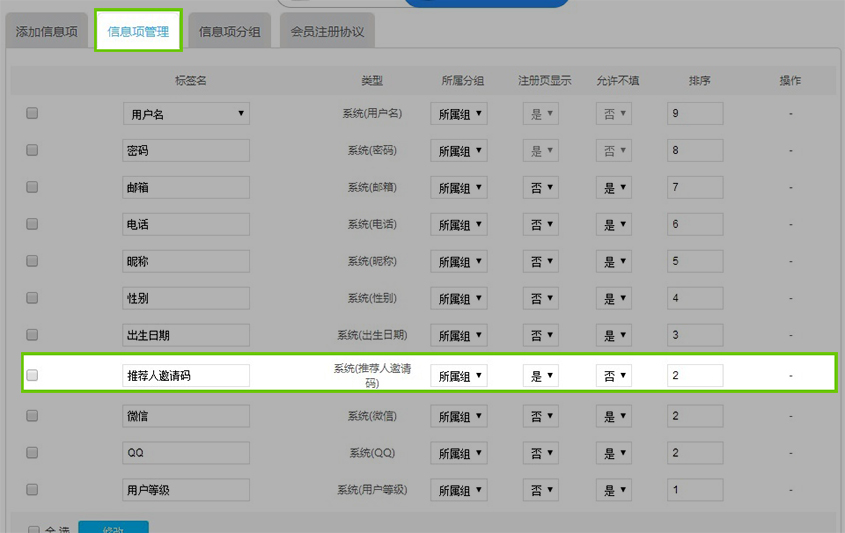Open 所属组 dropdown in 电话 row
845x533 pixels.
tap(459, 224)
